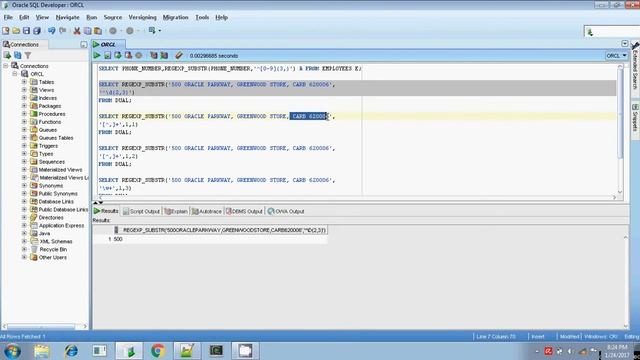Click the result cell showing 500
640x360 pixels.
[x=220, y=239]
